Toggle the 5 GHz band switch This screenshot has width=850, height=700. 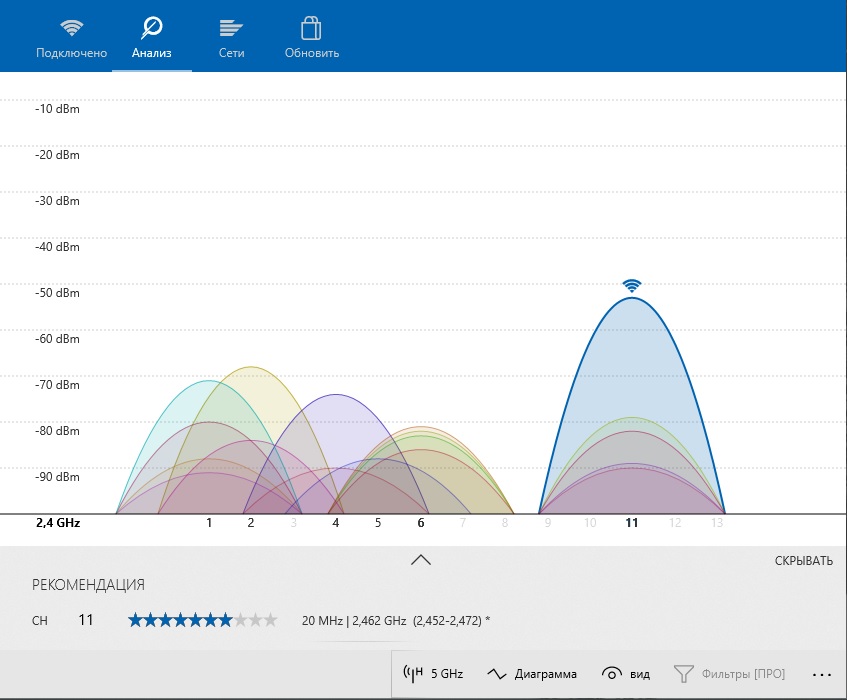[433, 674]
